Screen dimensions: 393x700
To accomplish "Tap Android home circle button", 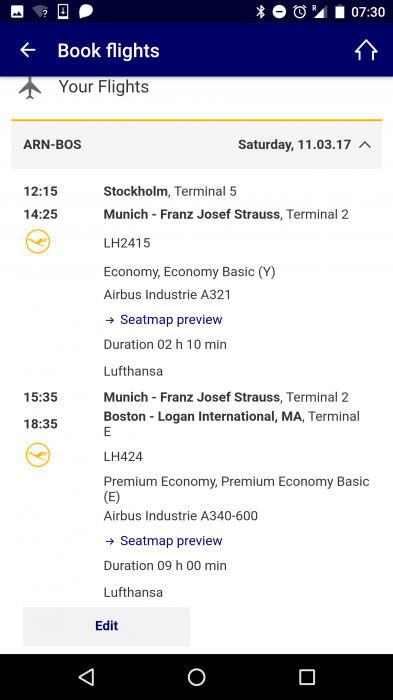I will (196, 677).
